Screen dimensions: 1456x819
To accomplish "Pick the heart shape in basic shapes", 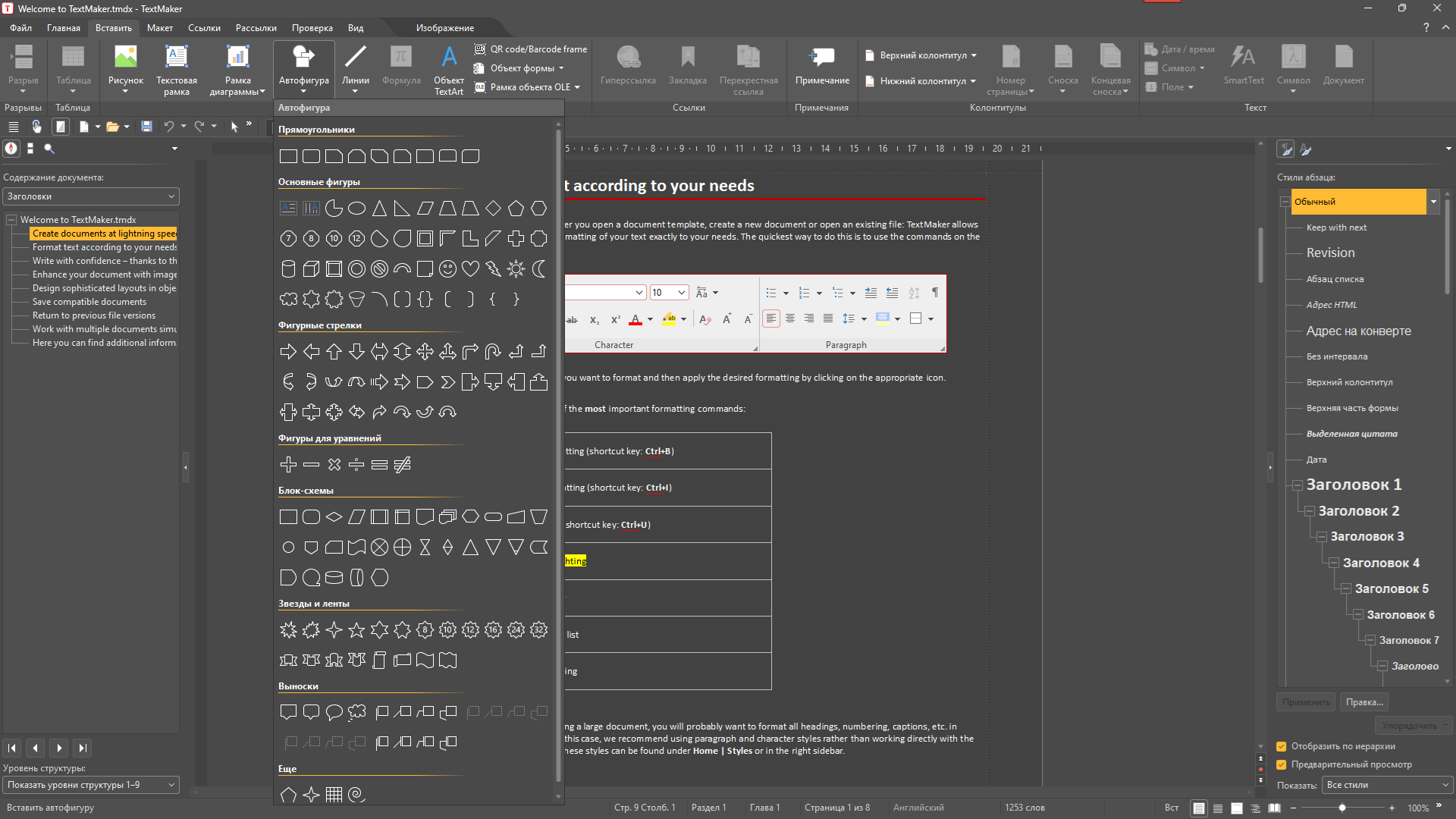I will 471,268.
